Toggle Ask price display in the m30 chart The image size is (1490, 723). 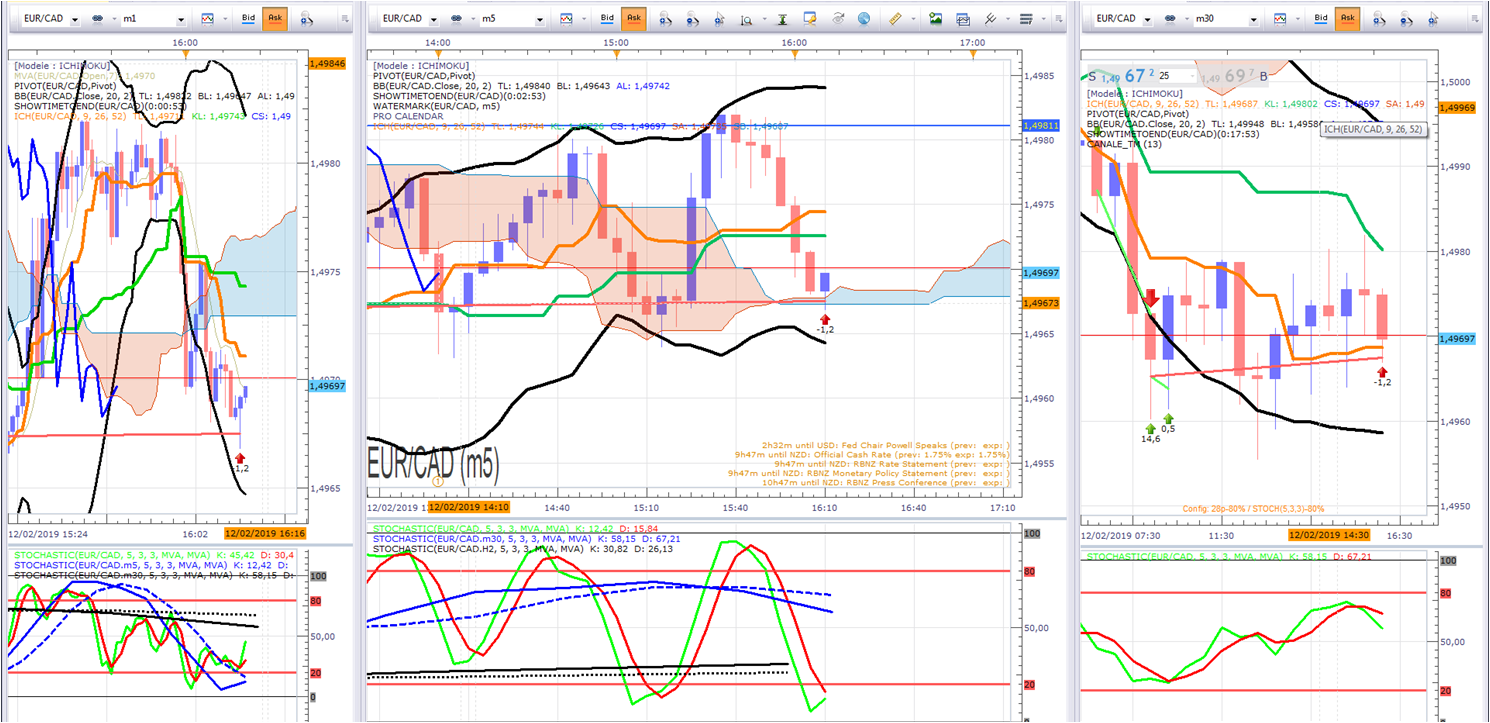[1349, 19]
